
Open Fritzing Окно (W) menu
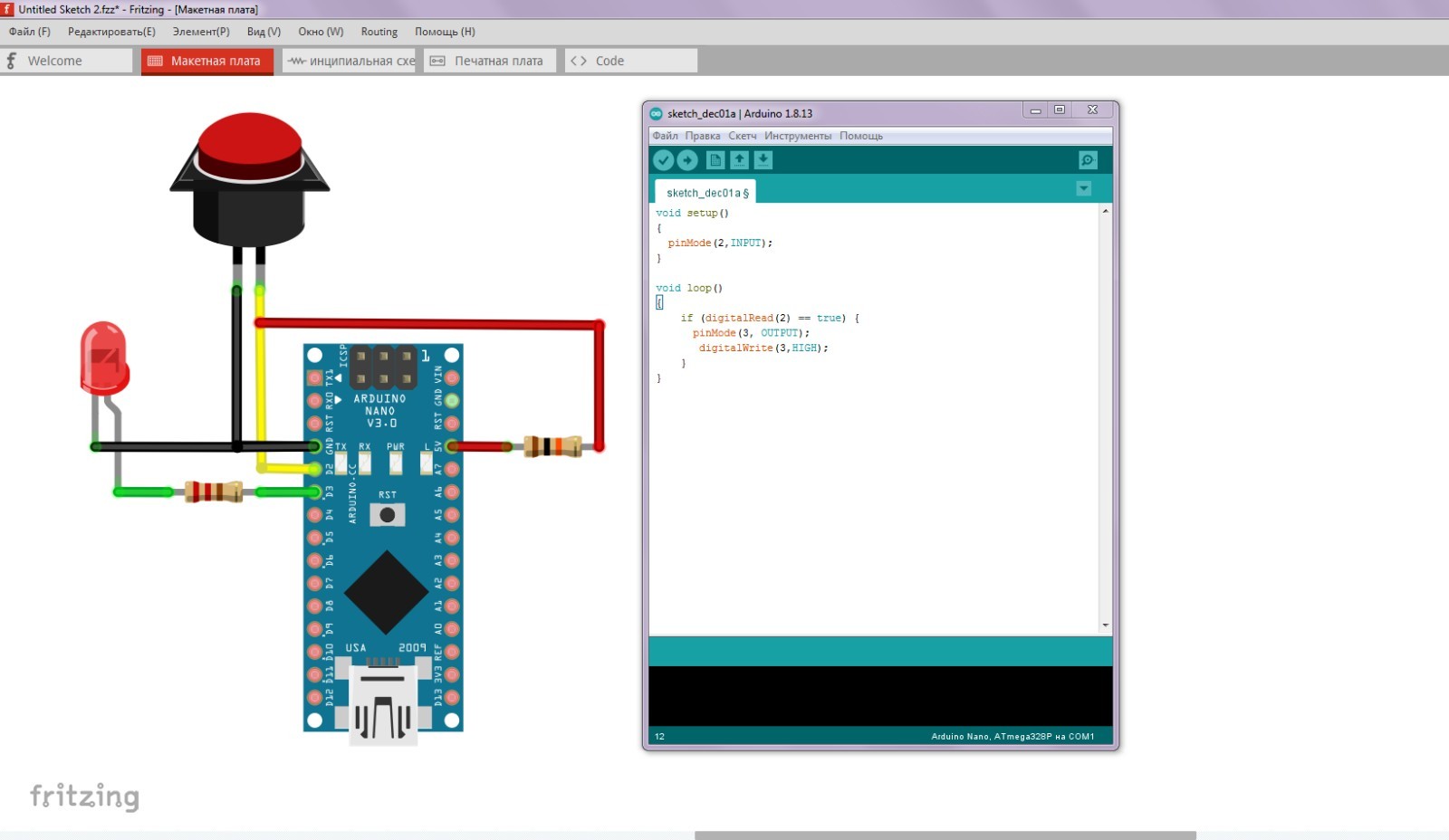tap(321, 32)
